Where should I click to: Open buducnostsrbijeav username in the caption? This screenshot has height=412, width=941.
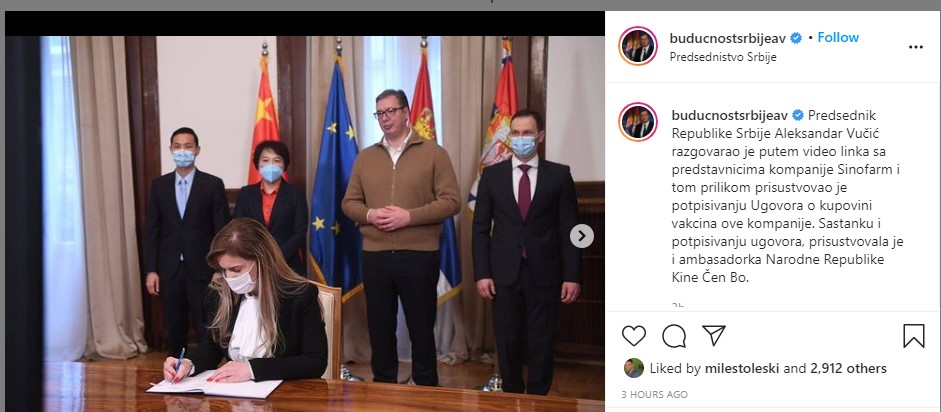[730, 115]
